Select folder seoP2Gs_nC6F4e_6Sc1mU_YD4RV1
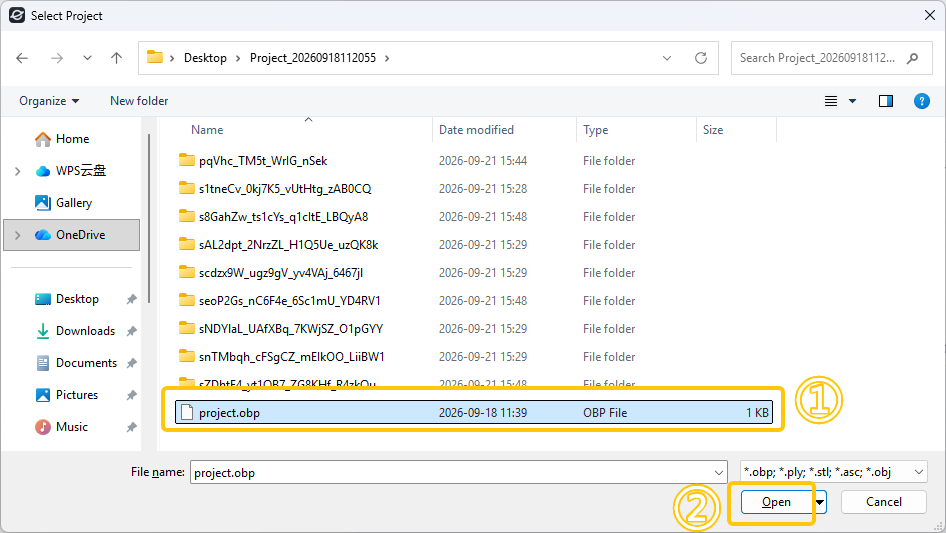The image size is (946, 533). 290,301
